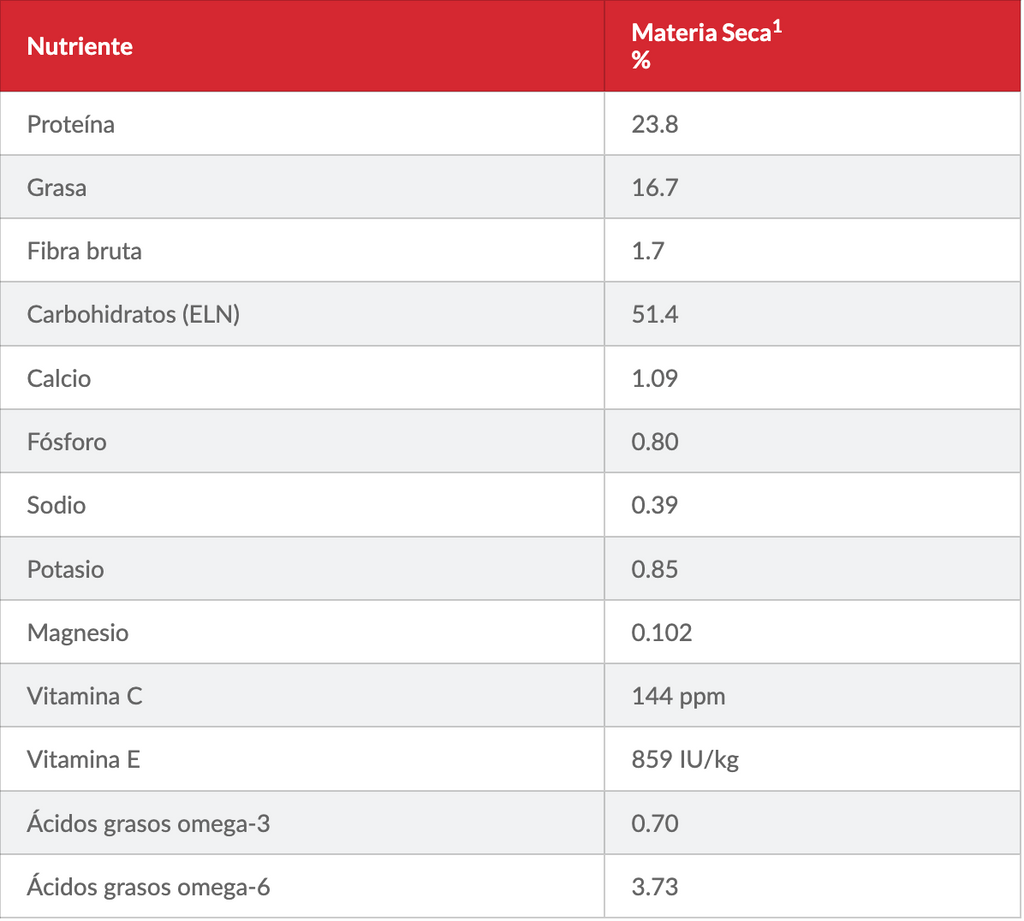Viewport: 1024px width, 921px height.
Task: Select the Grasa row label
Action: [57, 187]
